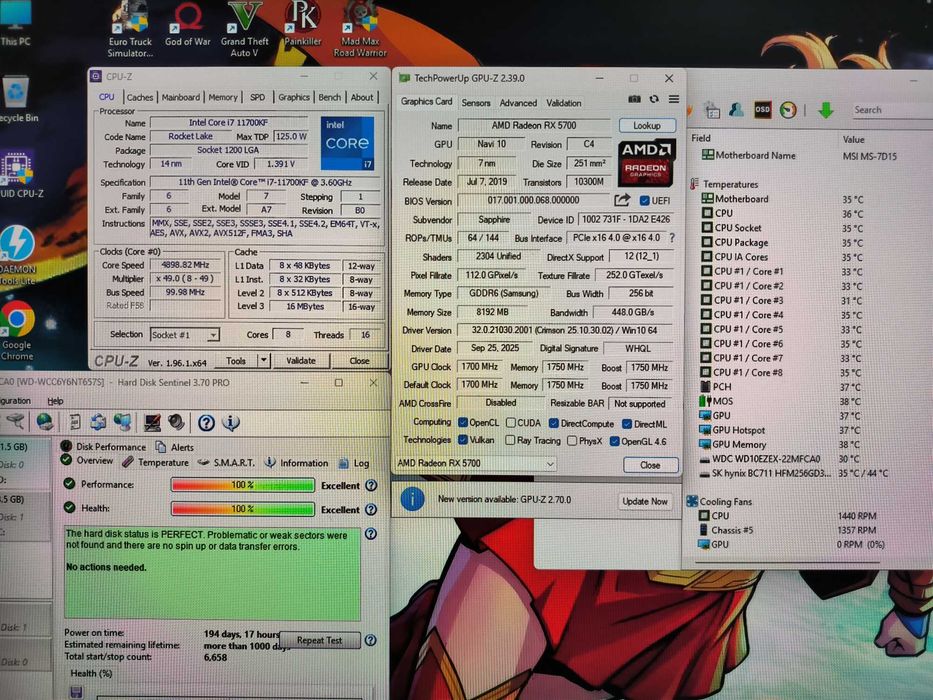Toggle OpenCL checkbox
The height and width of the screenshot is (700, 933).
pyautogui.click(x=463, y=423)
